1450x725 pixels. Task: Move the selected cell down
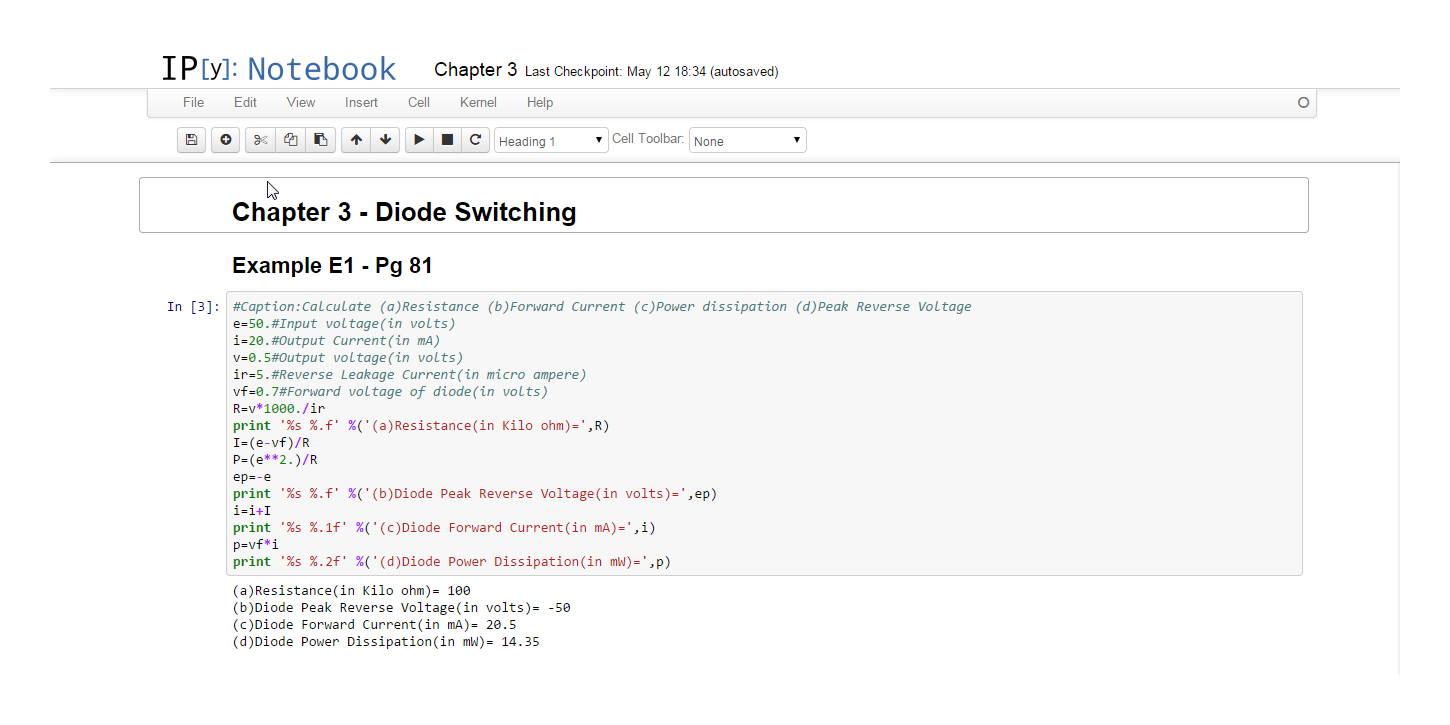click(x=385, y=140)
